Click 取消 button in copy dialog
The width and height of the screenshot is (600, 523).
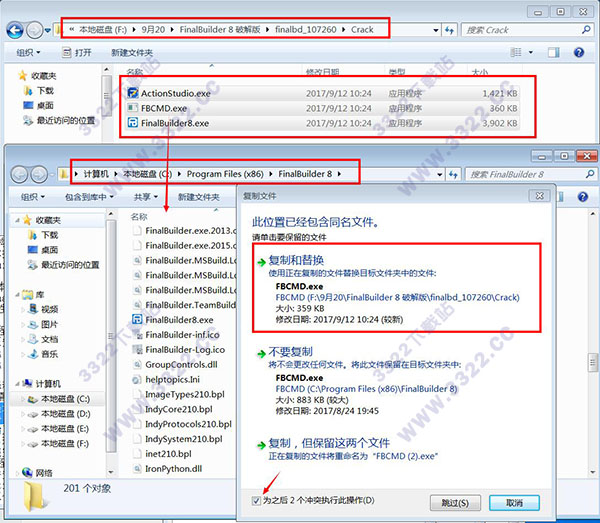(x=514, y=502)
